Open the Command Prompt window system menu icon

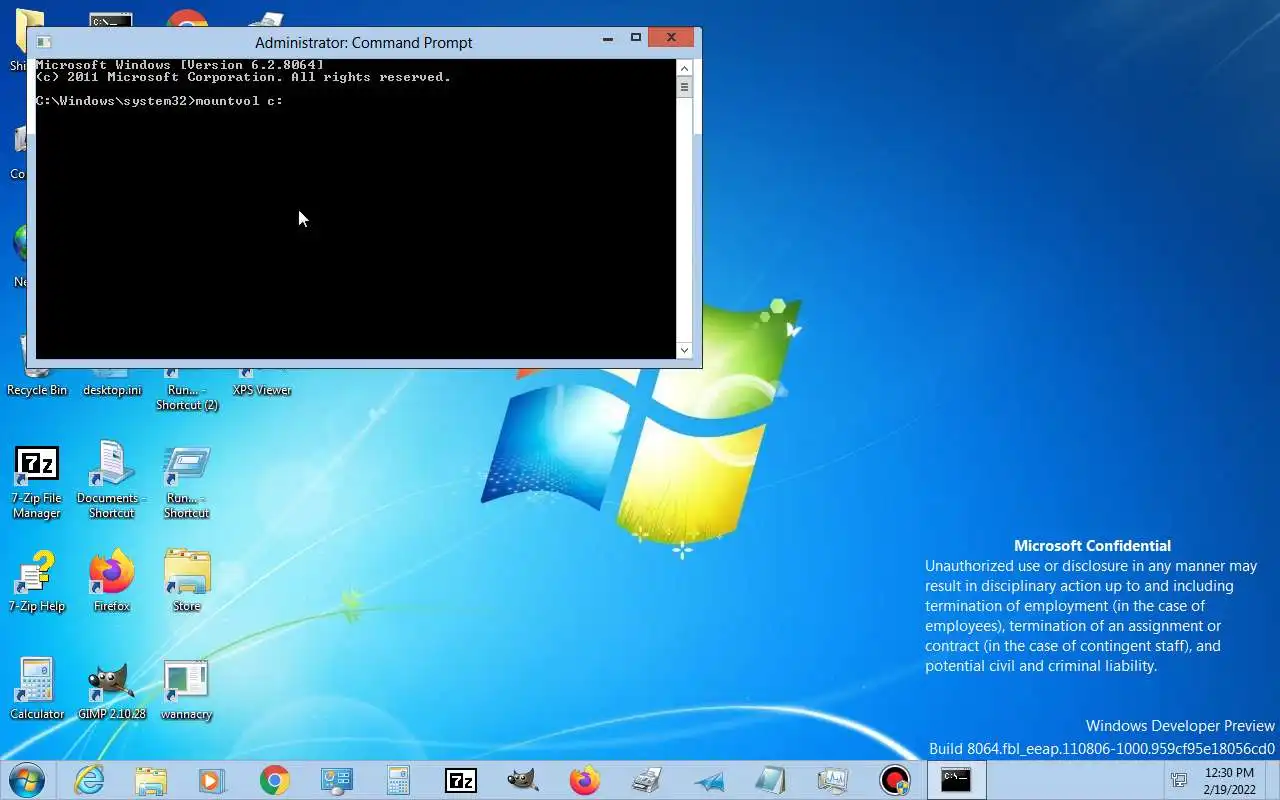coord(43,42)
